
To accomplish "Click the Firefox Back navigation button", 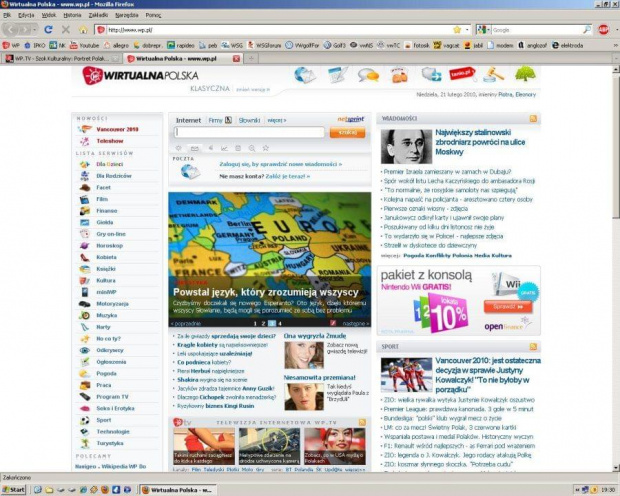I will pos(11,30).
